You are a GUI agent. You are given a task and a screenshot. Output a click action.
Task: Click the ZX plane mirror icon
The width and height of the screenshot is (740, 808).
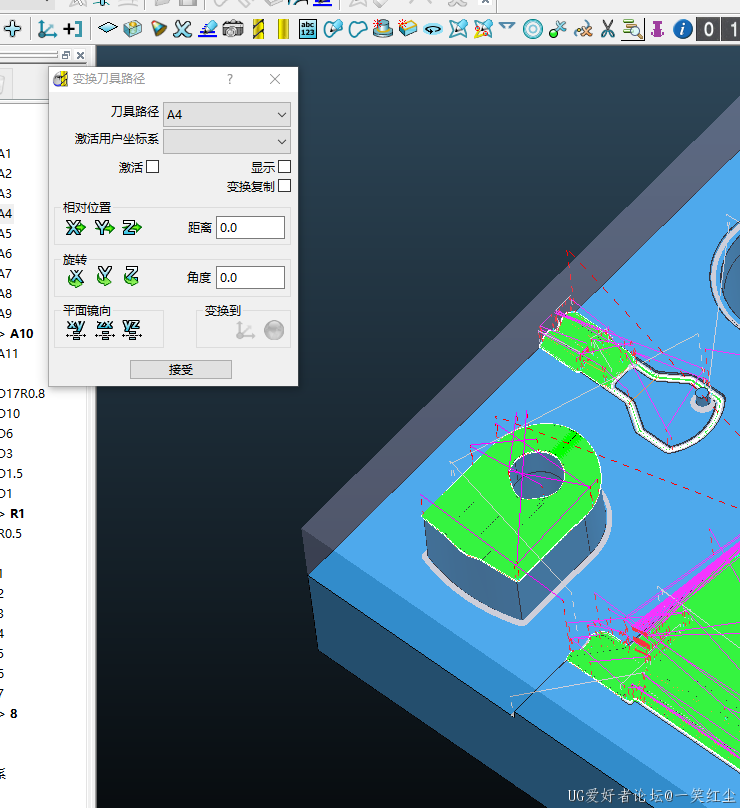pyautogui.click(x=105, y=330)
